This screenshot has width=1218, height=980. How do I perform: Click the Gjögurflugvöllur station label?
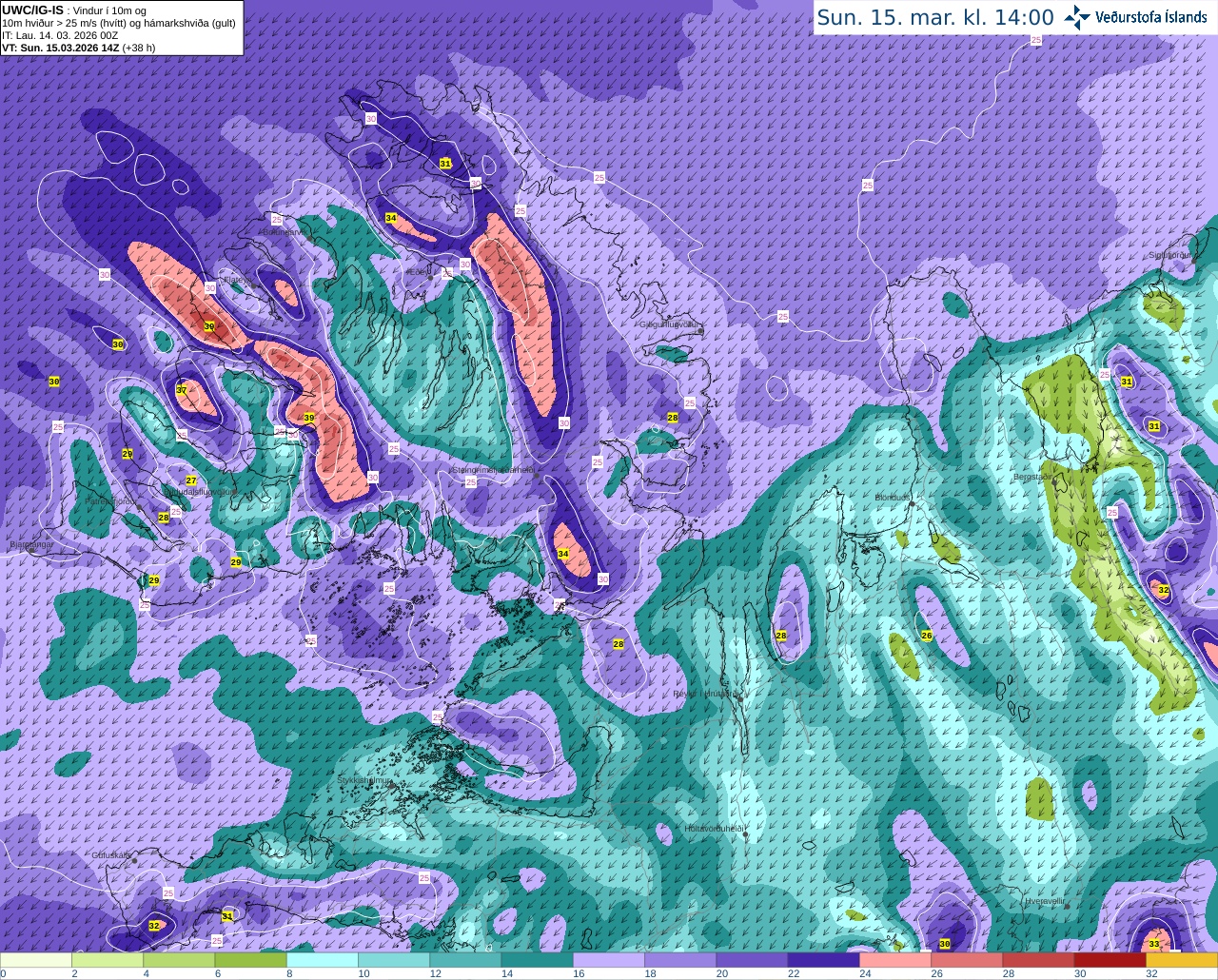670,324
